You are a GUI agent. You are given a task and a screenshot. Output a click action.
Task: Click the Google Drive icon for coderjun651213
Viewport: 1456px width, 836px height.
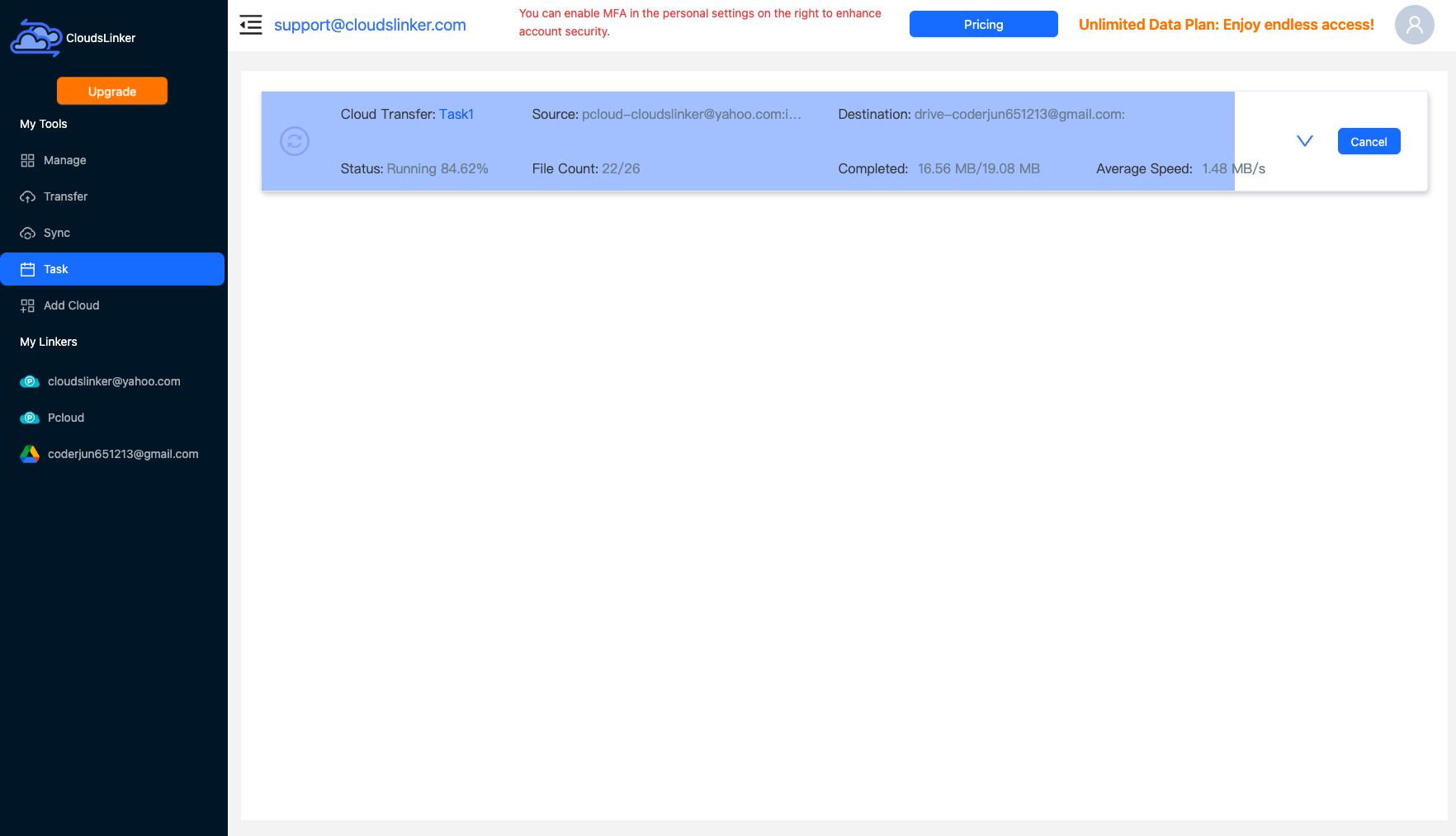click(30, 454)
